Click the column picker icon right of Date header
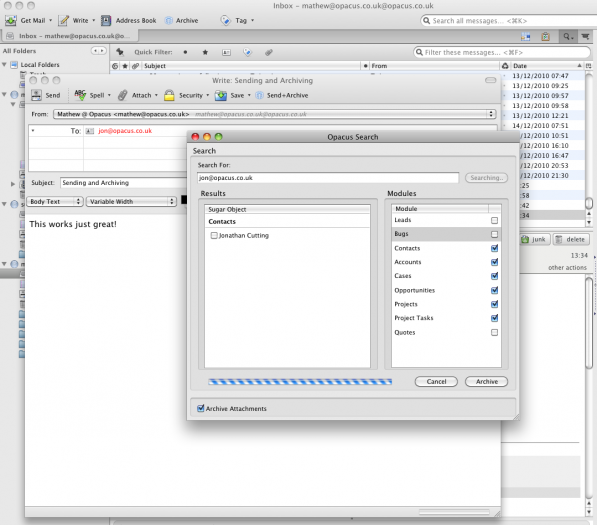This screenshot has width=597, height=525. click(x=588, y=66)
